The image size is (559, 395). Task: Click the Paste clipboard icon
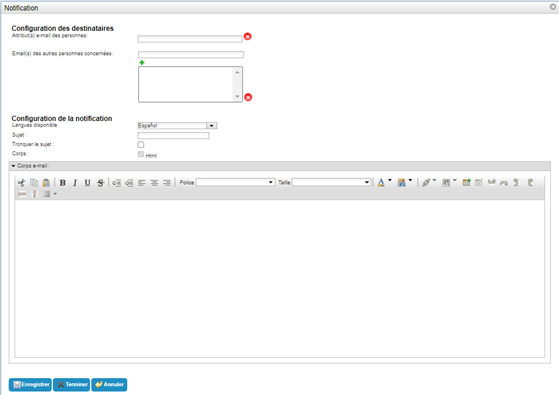point(46,183)
